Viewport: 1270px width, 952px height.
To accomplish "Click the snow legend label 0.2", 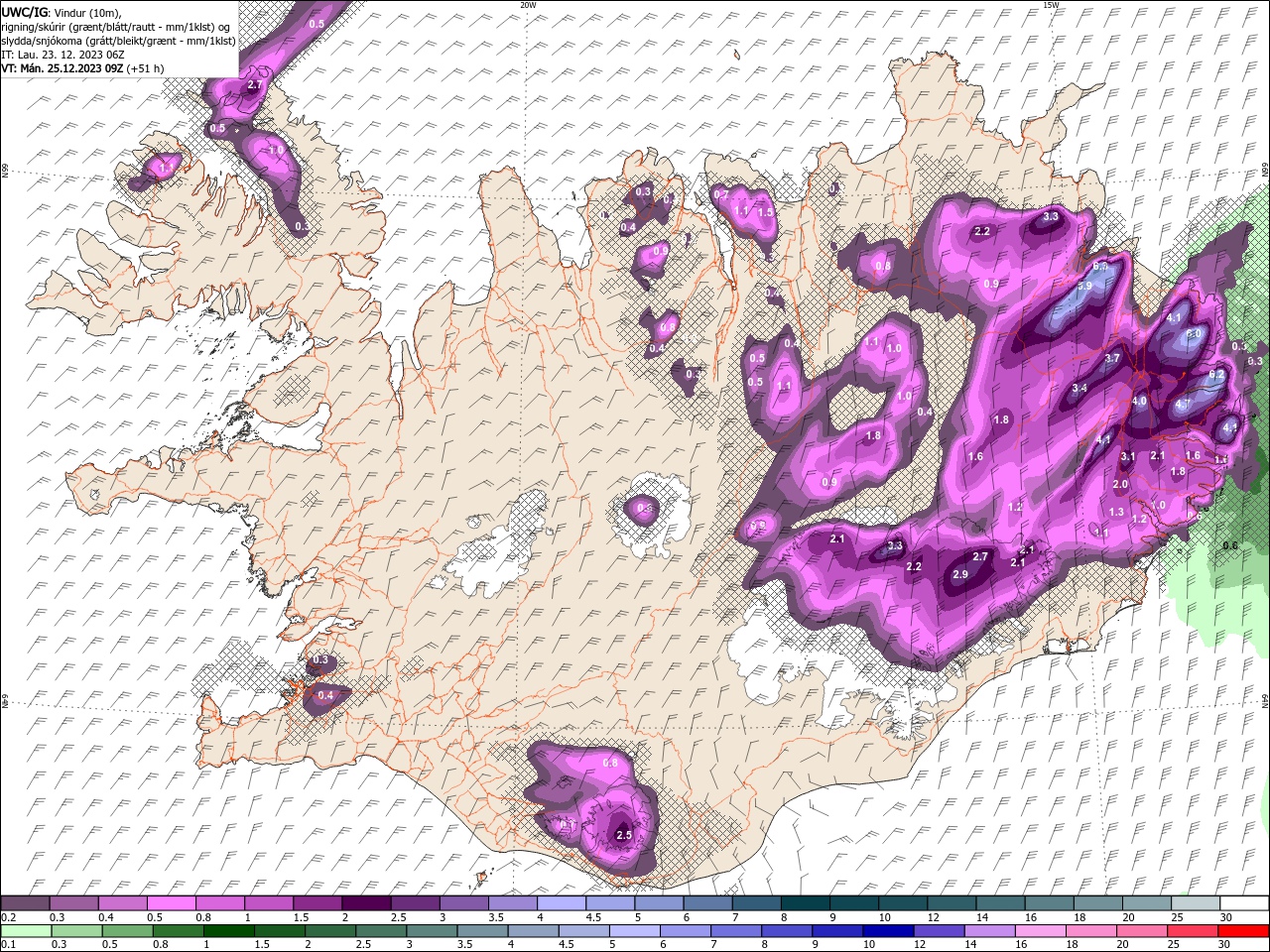I will 8,917.
